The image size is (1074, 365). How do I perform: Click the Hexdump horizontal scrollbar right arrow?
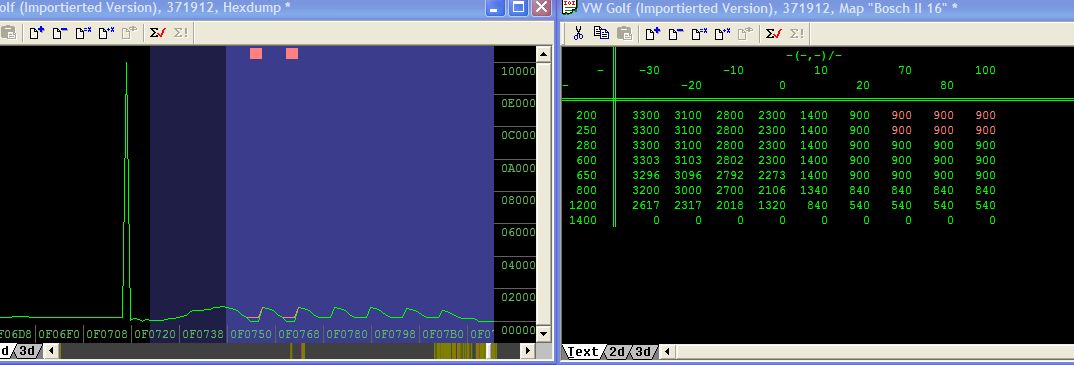tap(527, 351)
